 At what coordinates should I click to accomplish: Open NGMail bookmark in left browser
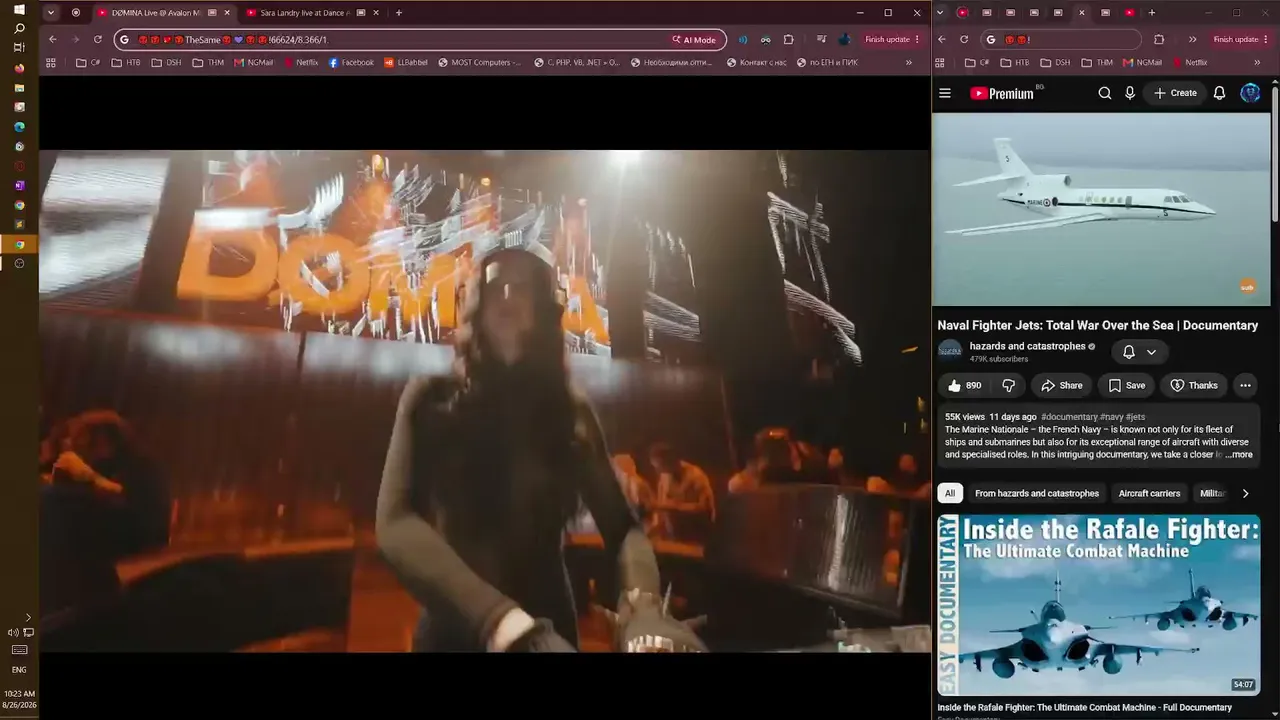253,62
